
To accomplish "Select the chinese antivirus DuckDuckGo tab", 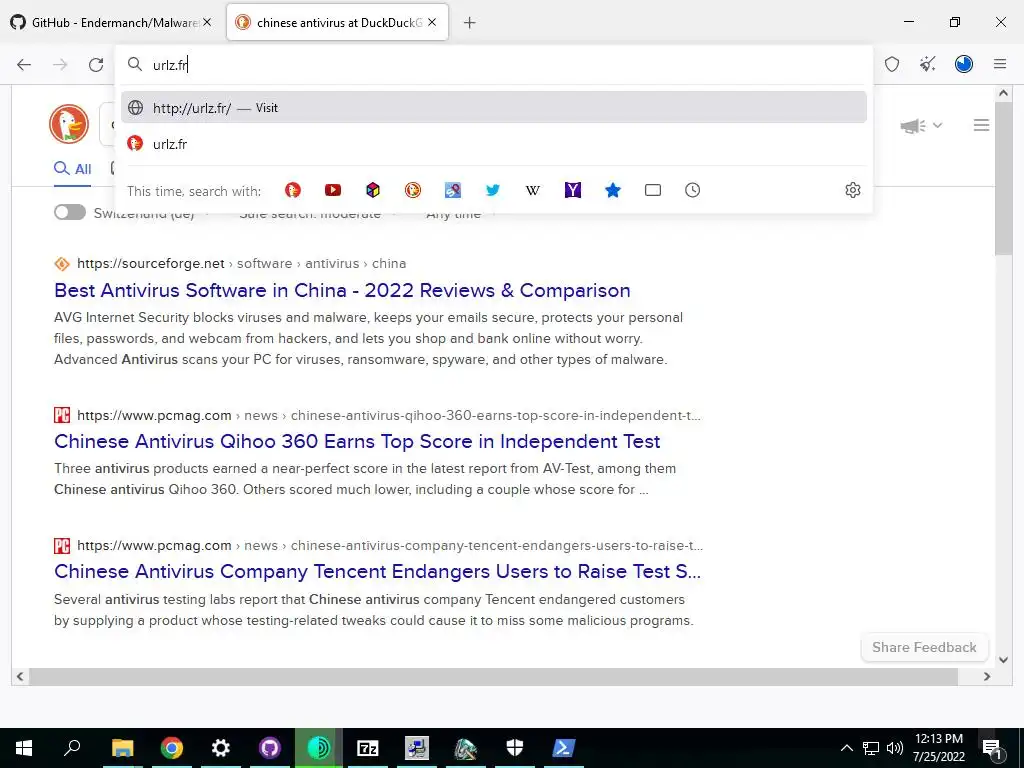I will click(x=337, y=22).
